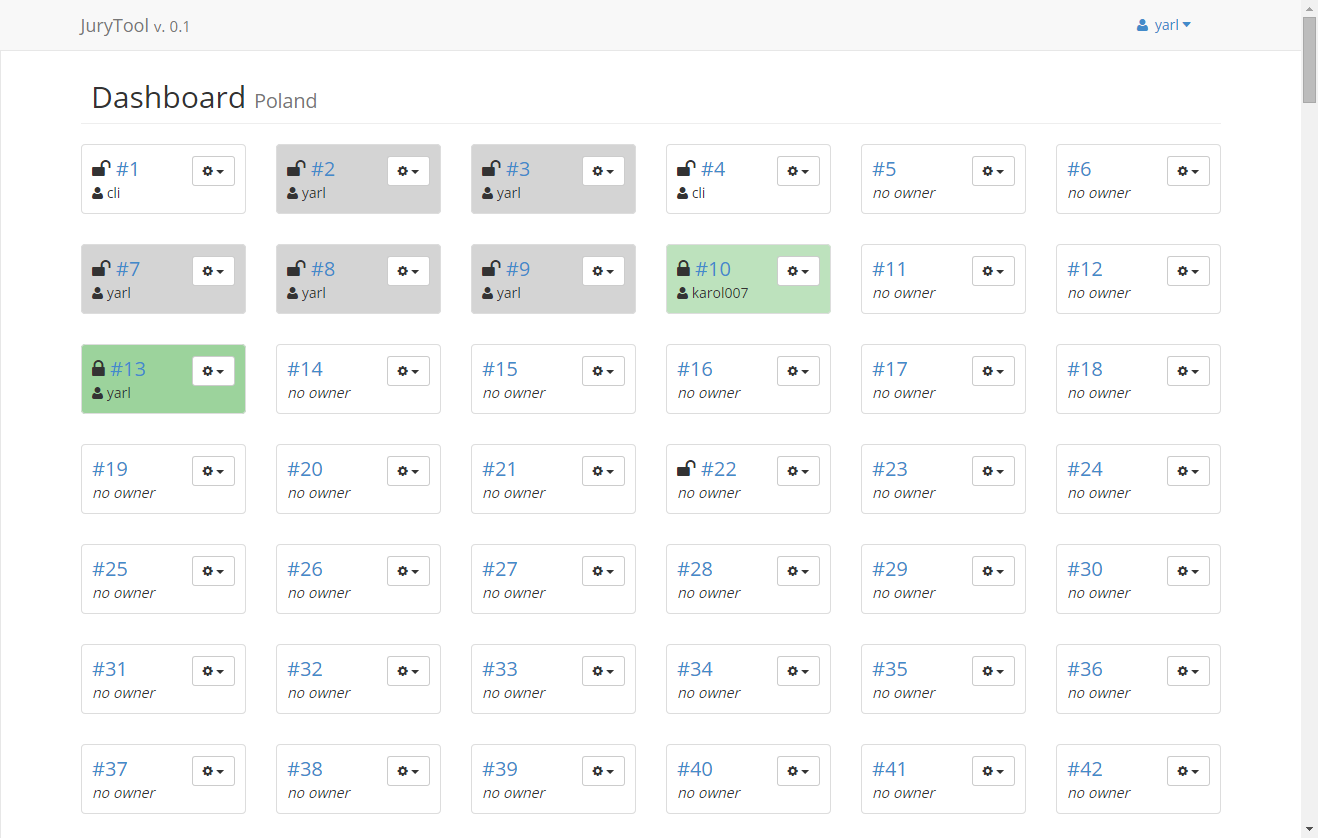
Task: Click the locked padlock icon on card #10
Action: point(683,269)
